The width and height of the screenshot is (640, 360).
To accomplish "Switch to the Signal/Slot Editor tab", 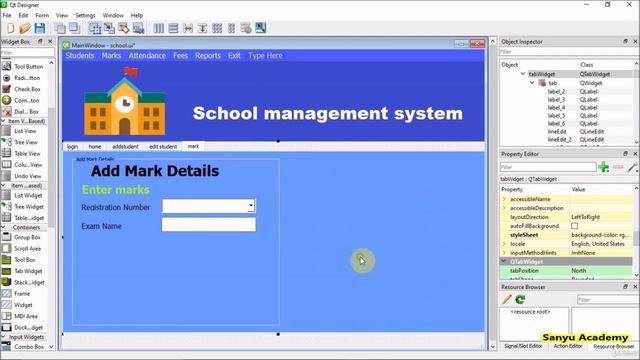I will [x=523, y=346].
